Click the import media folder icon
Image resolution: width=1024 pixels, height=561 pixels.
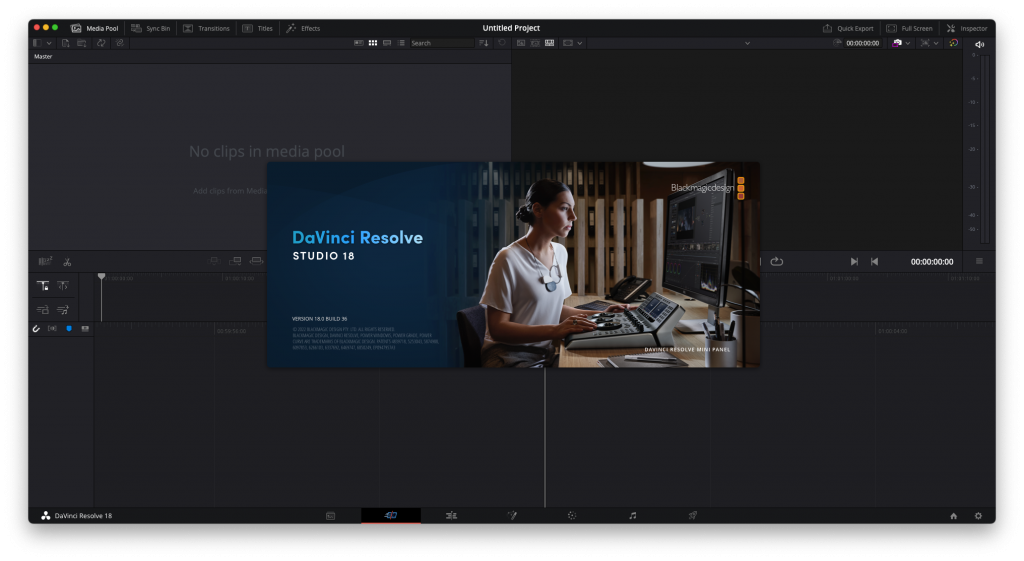(82, 43)
